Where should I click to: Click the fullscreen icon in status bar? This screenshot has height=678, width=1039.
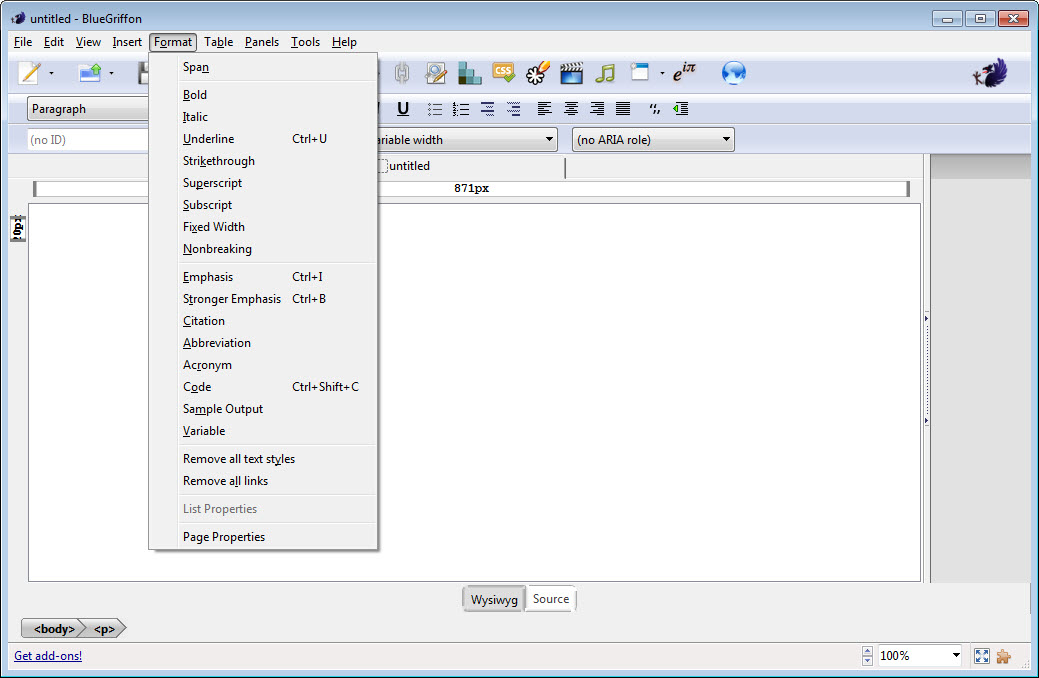click(981, 656)
